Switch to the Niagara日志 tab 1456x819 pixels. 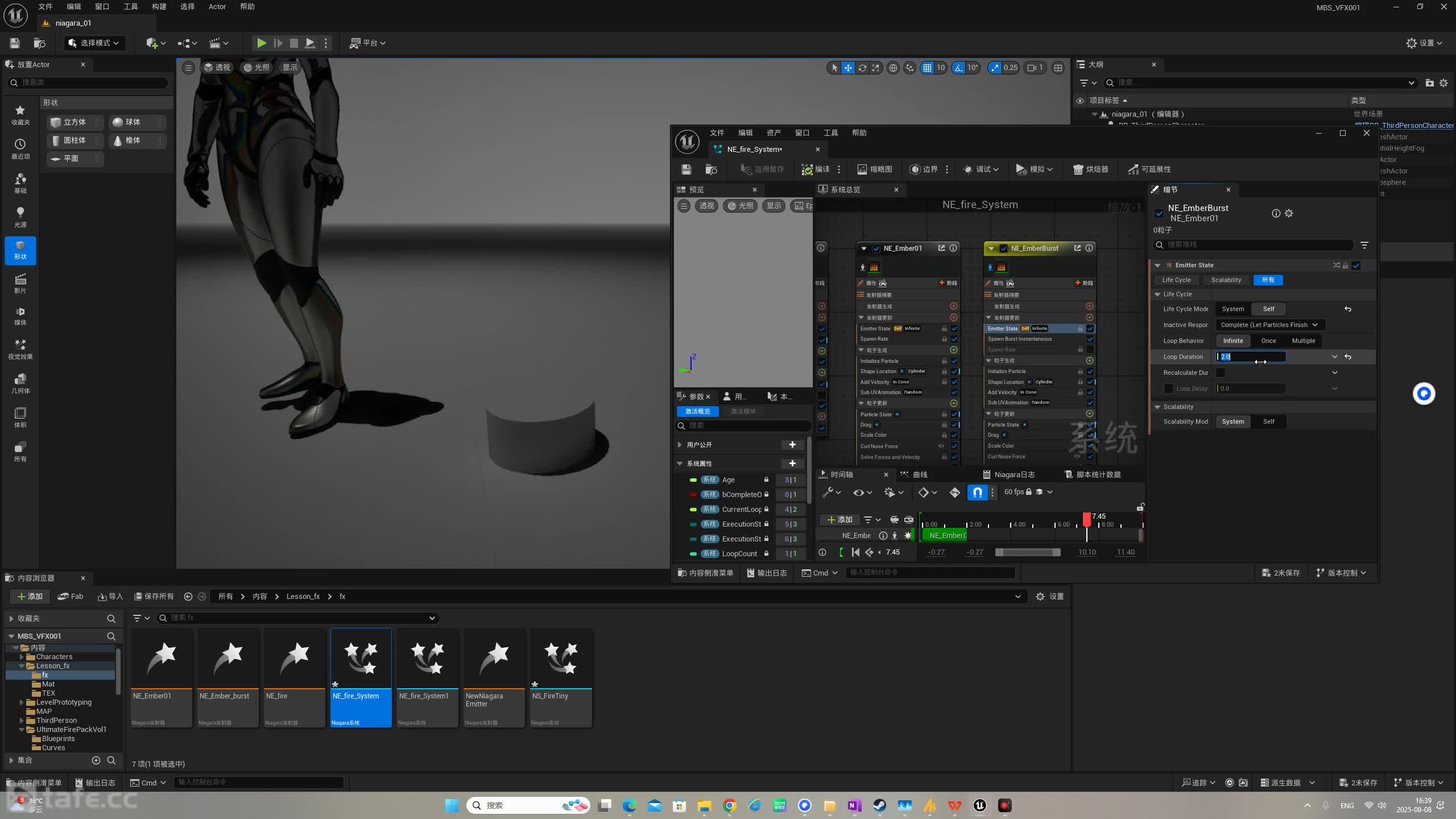tap(1009, 474)
